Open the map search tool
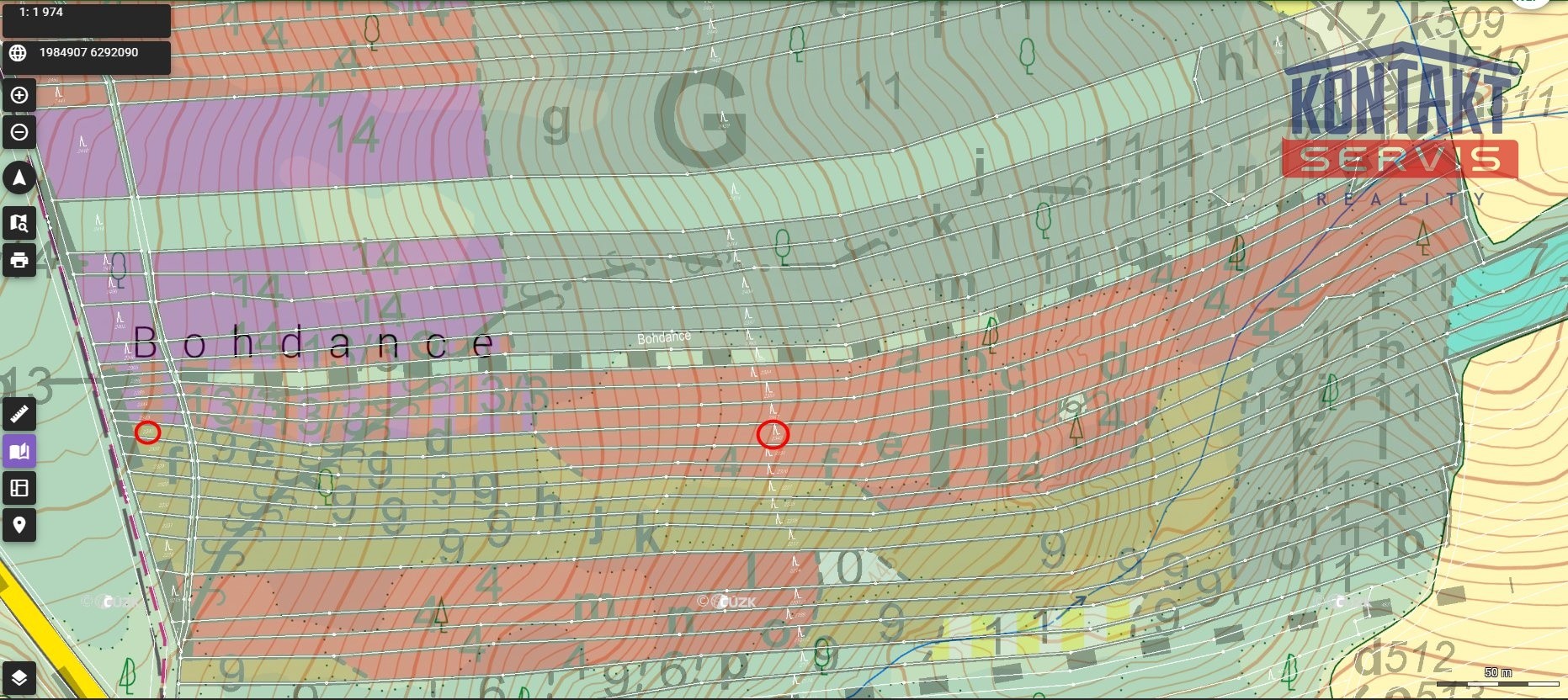The image size is (1568, 700). click(x=19, y=223)
